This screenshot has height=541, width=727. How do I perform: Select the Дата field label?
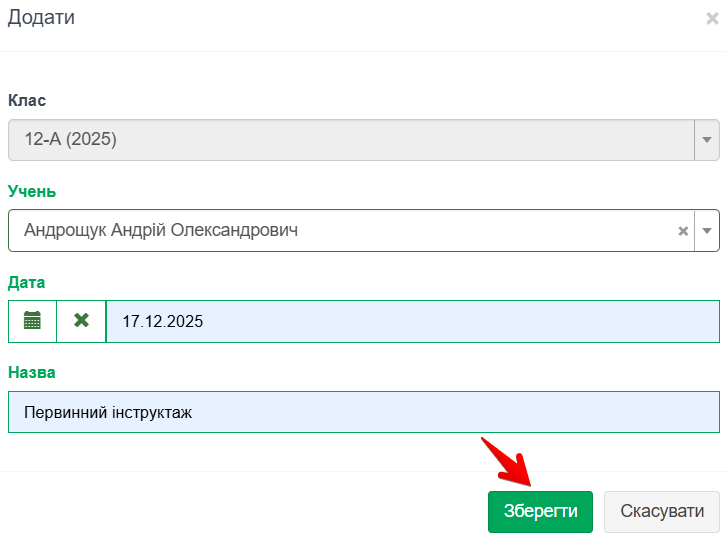27,282
